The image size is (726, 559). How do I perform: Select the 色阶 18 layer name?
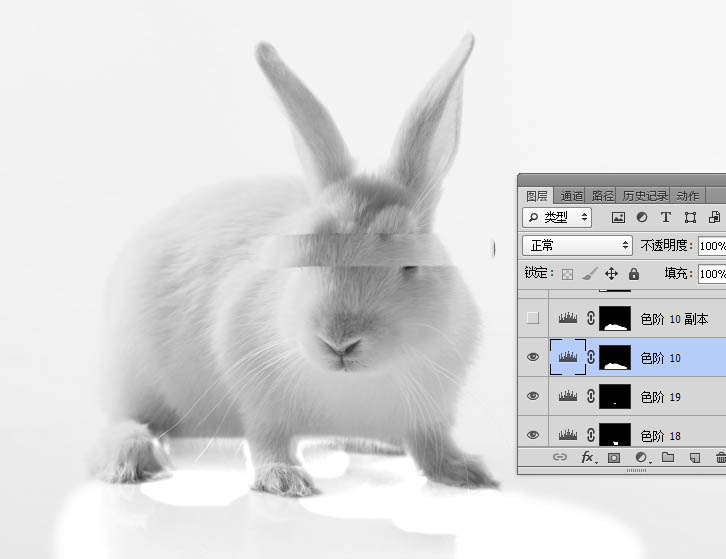click(660, 436)
